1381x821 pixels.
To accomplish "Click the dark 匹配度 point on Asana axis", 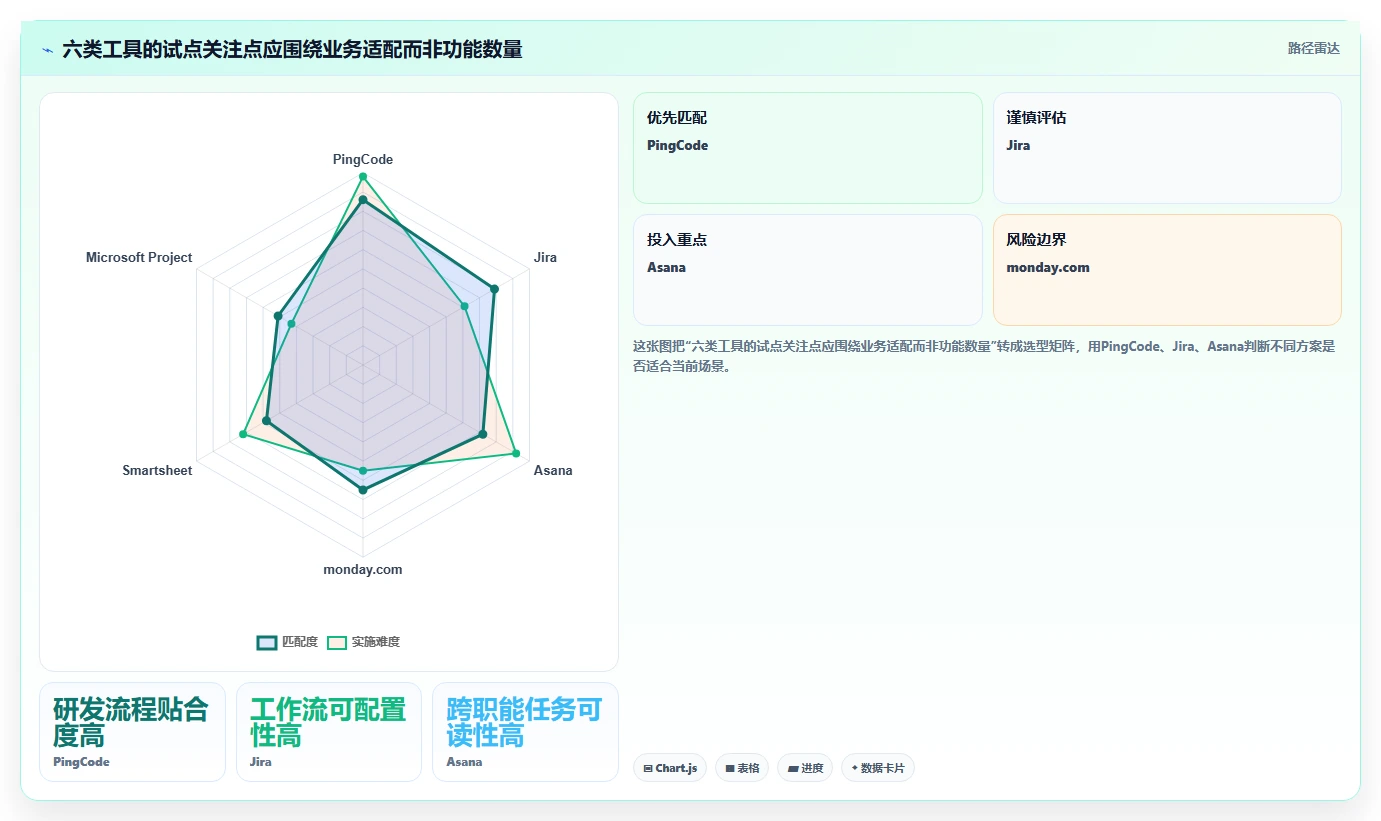I will coord(482,434).
